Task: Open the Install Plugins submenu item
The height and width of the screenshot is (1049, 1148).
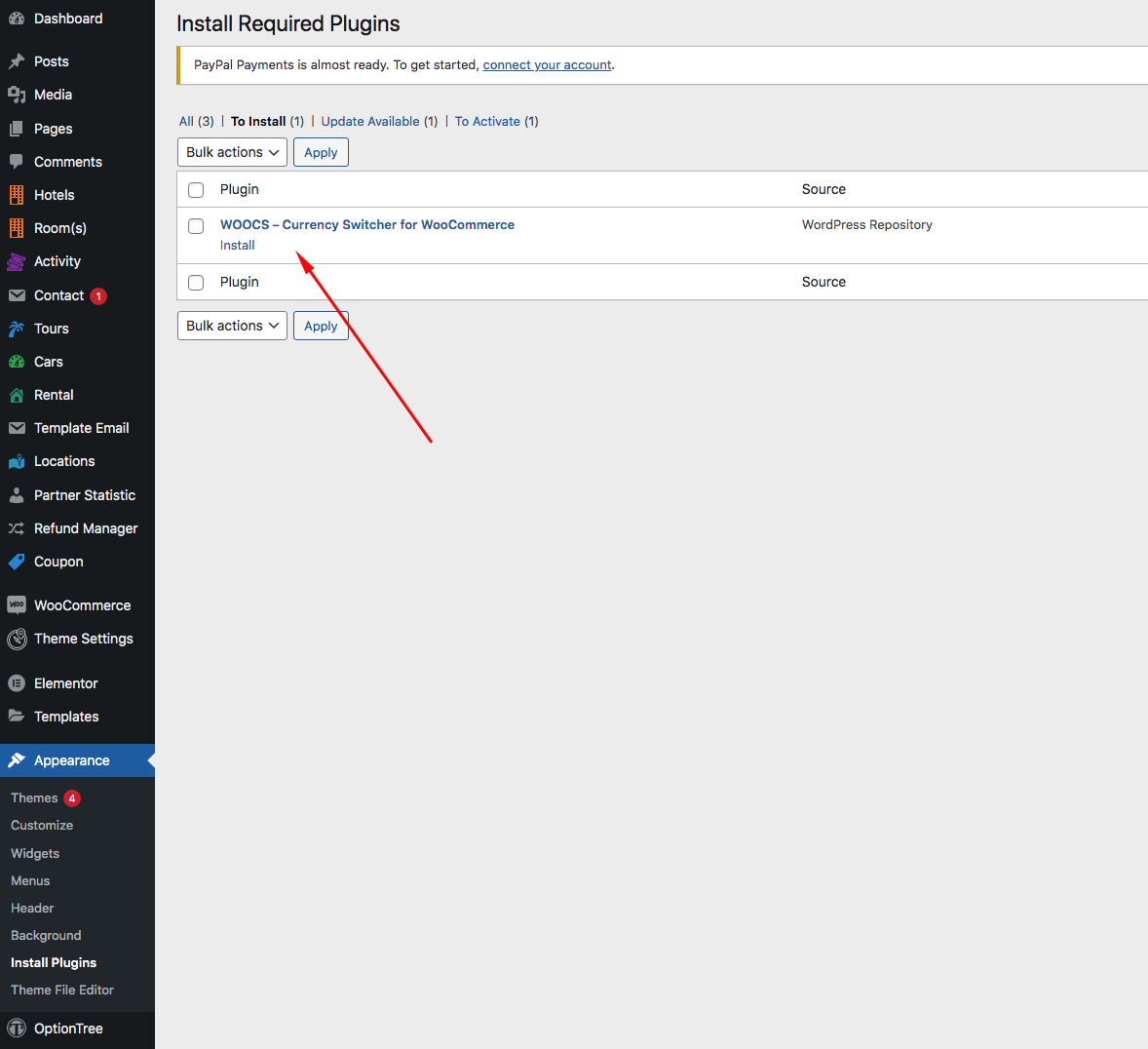Action: [x=54, y=962]
